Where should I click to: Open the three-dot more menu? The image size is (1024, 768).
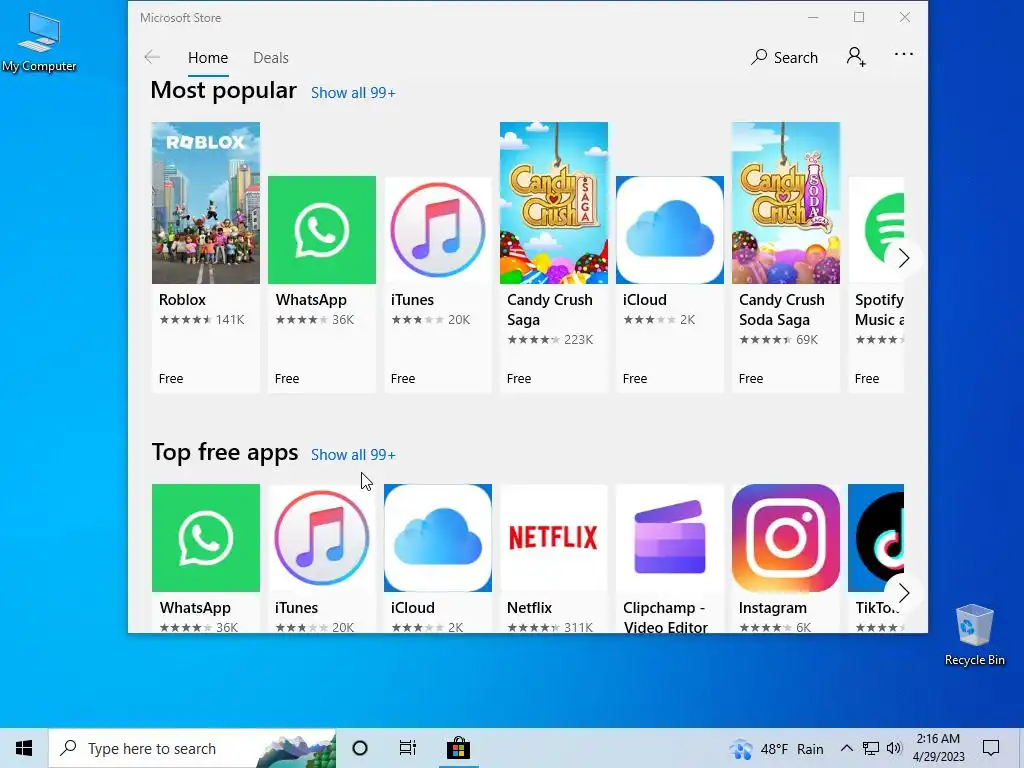[x=904, y=54]
